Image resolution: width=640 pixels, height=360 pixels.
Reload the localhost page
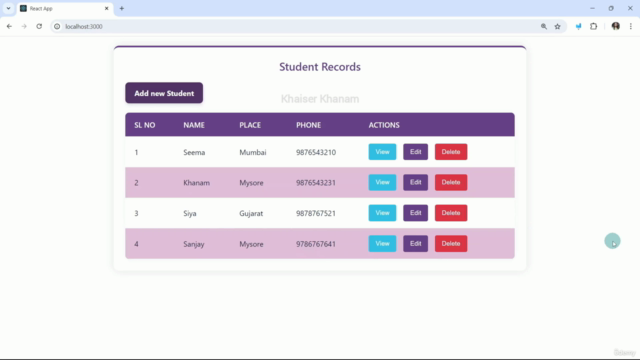(x=39, y=27)
